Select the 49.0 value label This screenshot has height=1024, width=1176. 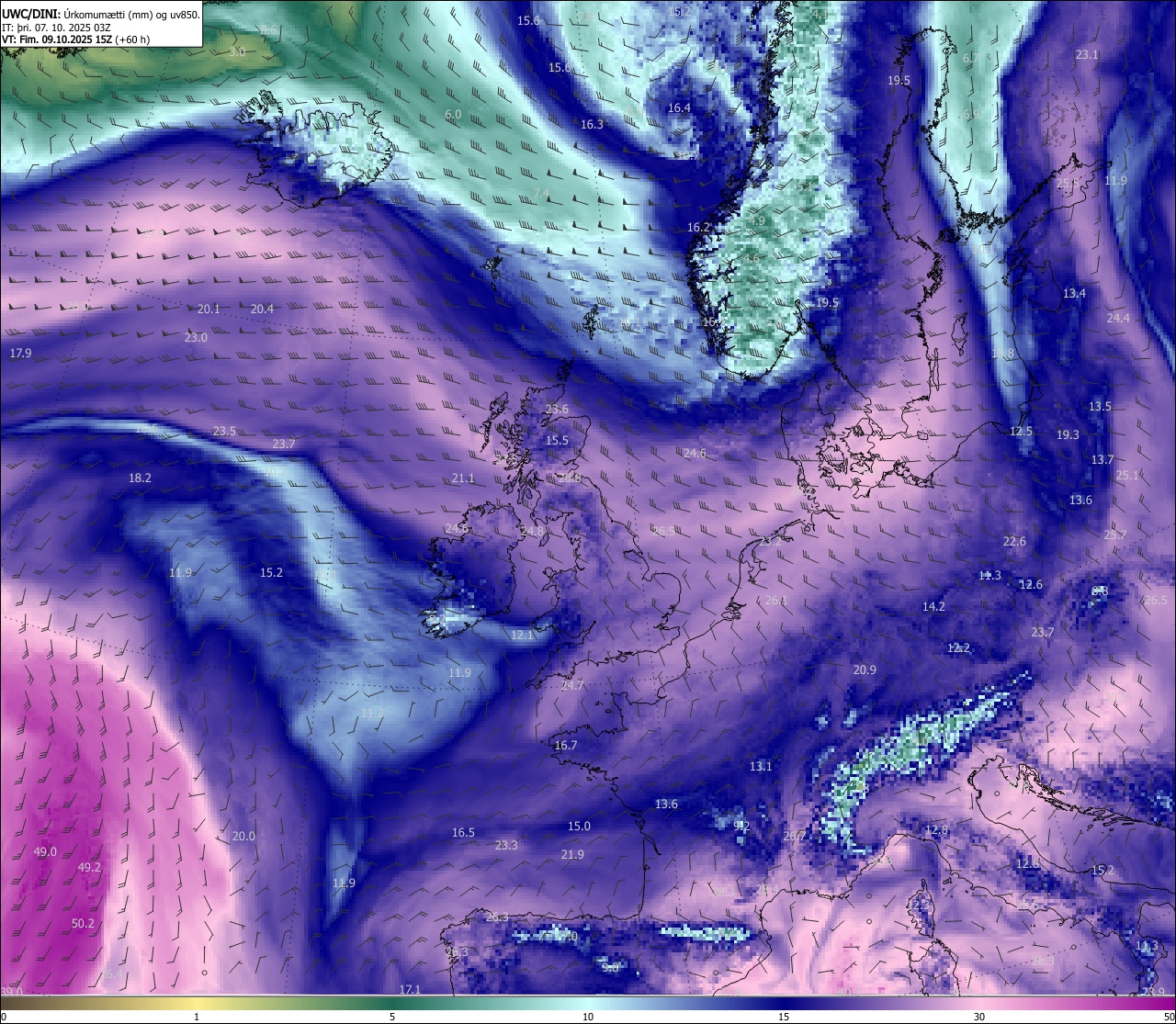tap(45, 851)
